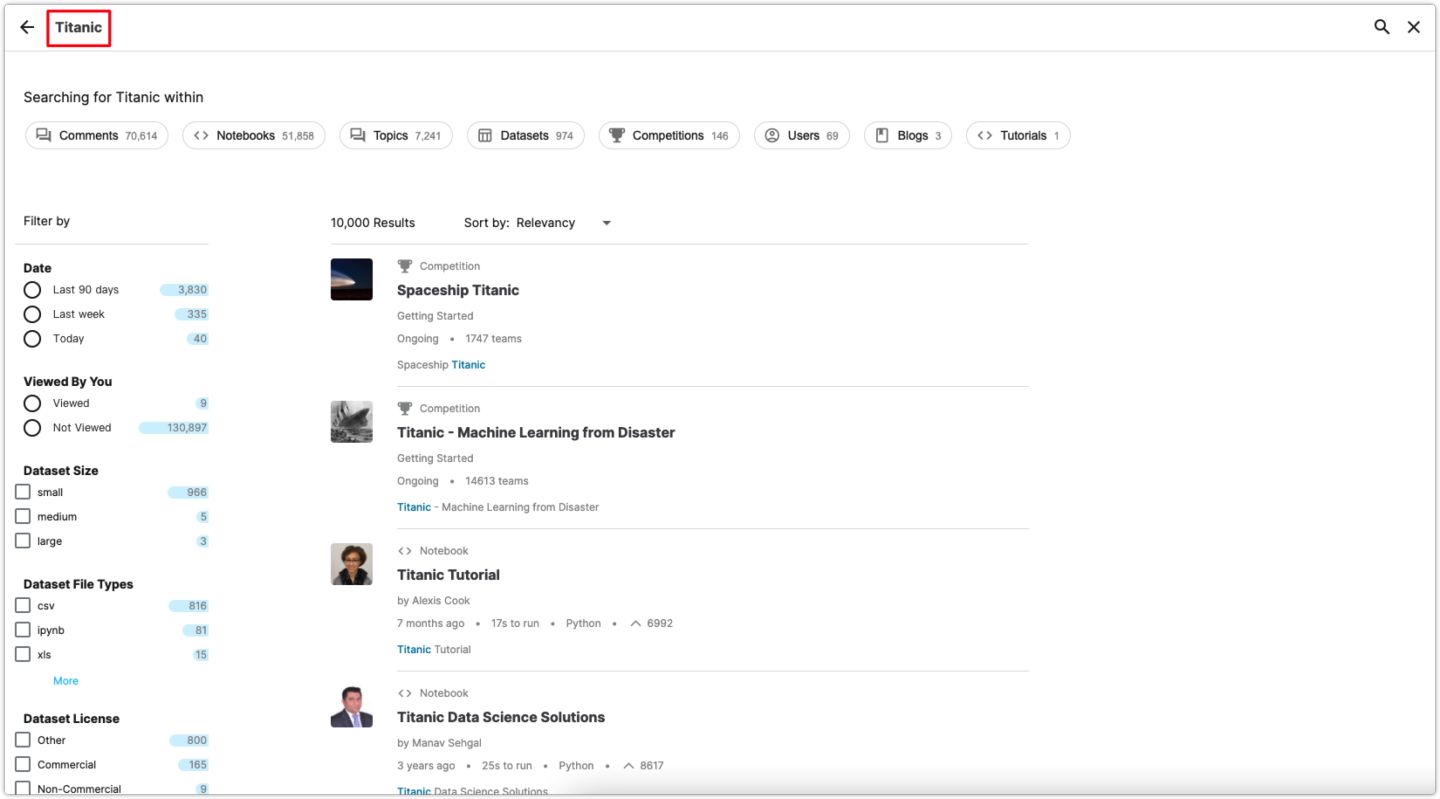Open Titanic Data Science Solutions notebook
Viewport: 1440px width, 799px height.
point(501,717)
